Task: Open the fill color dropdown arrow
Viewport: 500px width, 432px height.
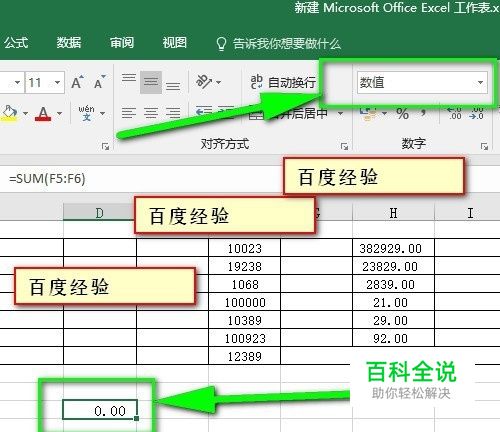Action: pyautogui.click(x=26, y=113)
